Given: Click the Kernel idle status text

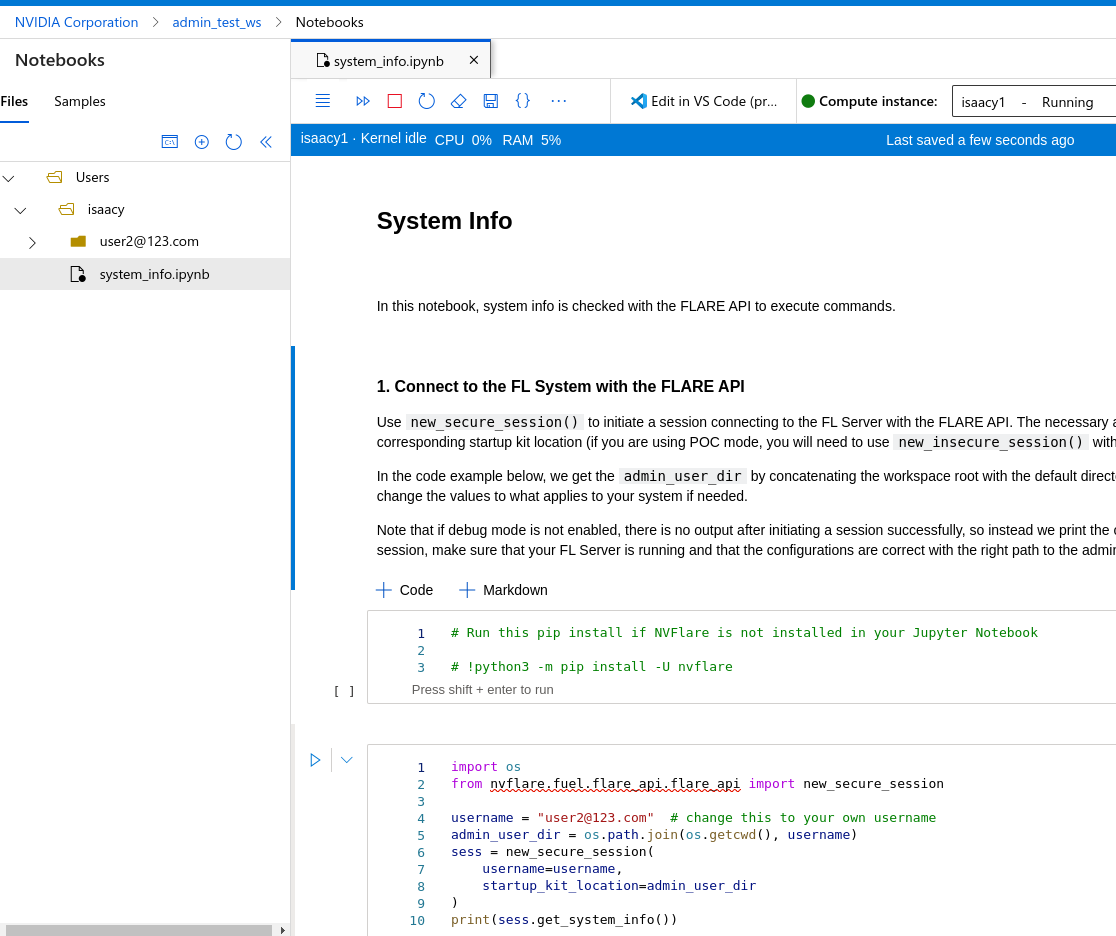Looking at the screenshot, I should pos(393,138).
